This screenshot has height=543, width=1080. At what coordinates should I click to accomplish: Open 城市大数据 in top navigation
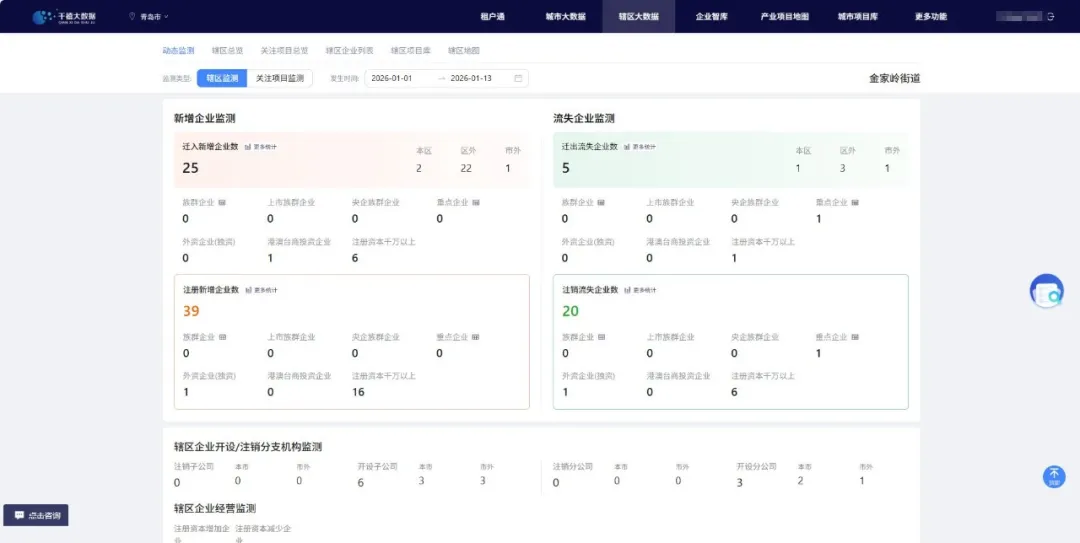coord(565,17)
